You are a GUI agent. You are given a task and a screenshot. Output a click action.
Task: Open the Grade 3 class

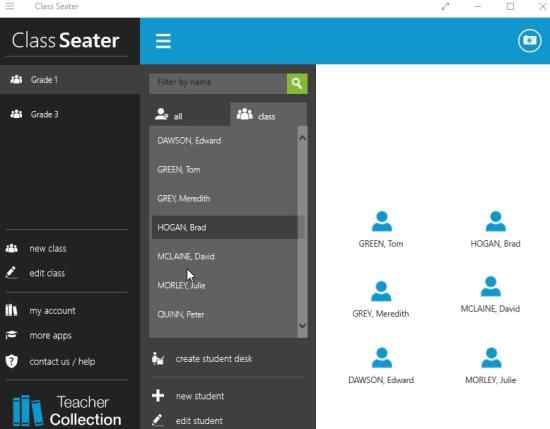click(70, 114)
